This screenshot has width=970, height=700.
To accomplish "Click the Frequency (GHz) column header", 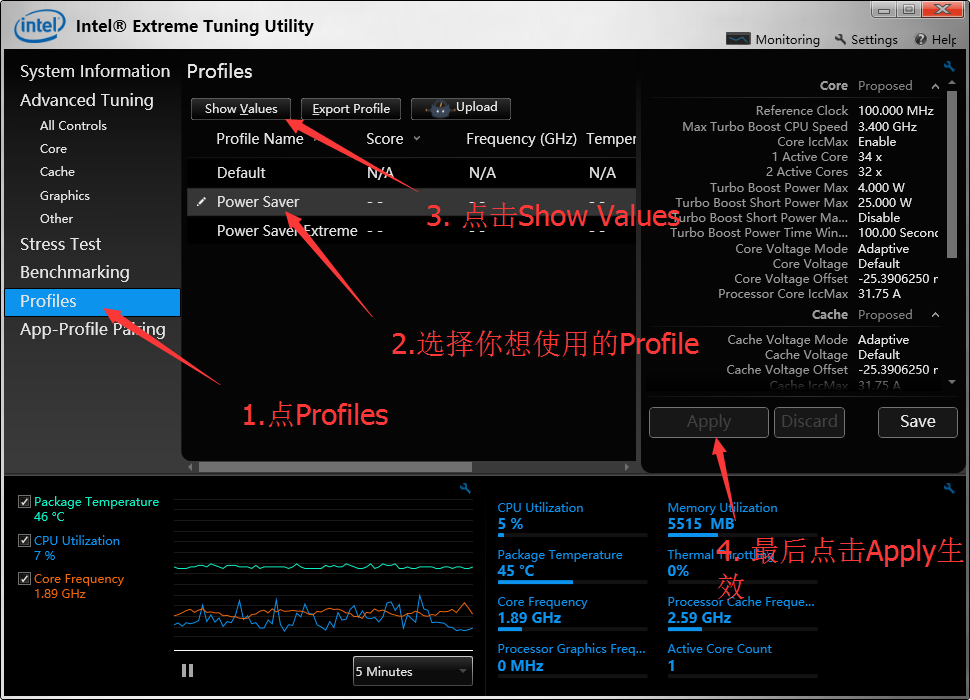I will pyautogui.click(x=521, y=139).
